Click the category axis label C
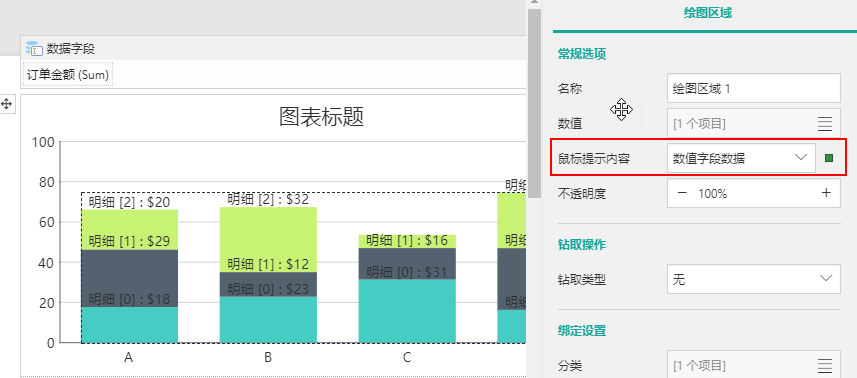This screenshot has width=857, height=378. [407, 358]
